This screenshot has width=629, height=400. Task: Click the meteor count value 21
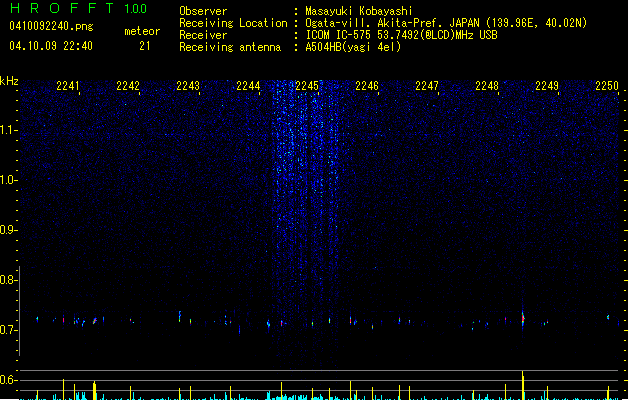[144, 46]
